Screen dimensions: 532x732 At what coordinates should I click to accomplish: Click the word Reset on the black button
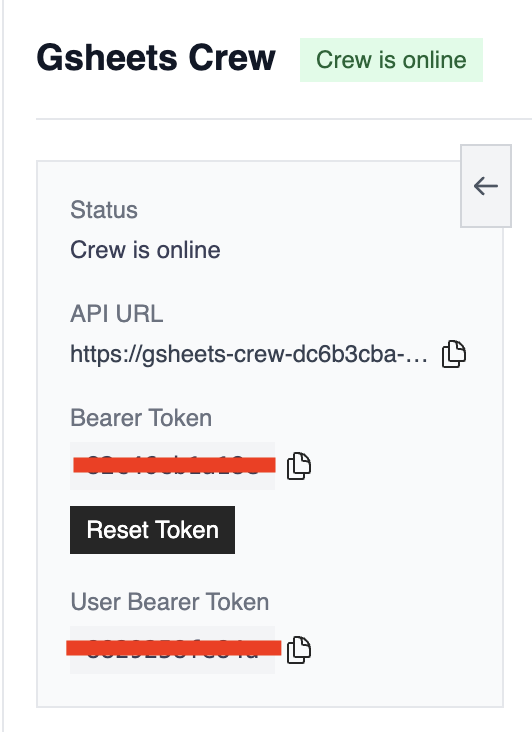click(118, 530)
